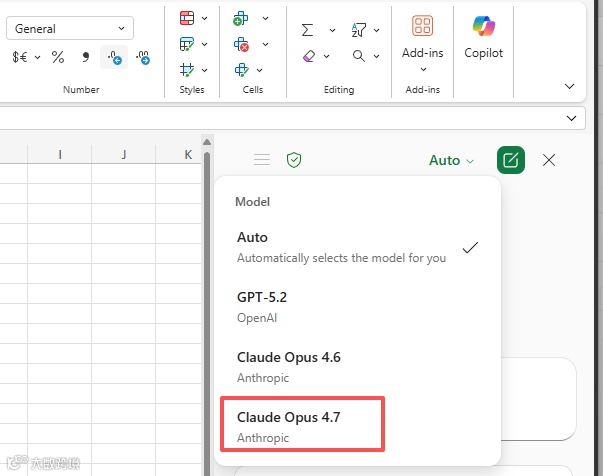Apply comma style formatting
The width and height of the screenshot is (603, 476).
click(85, 57)
